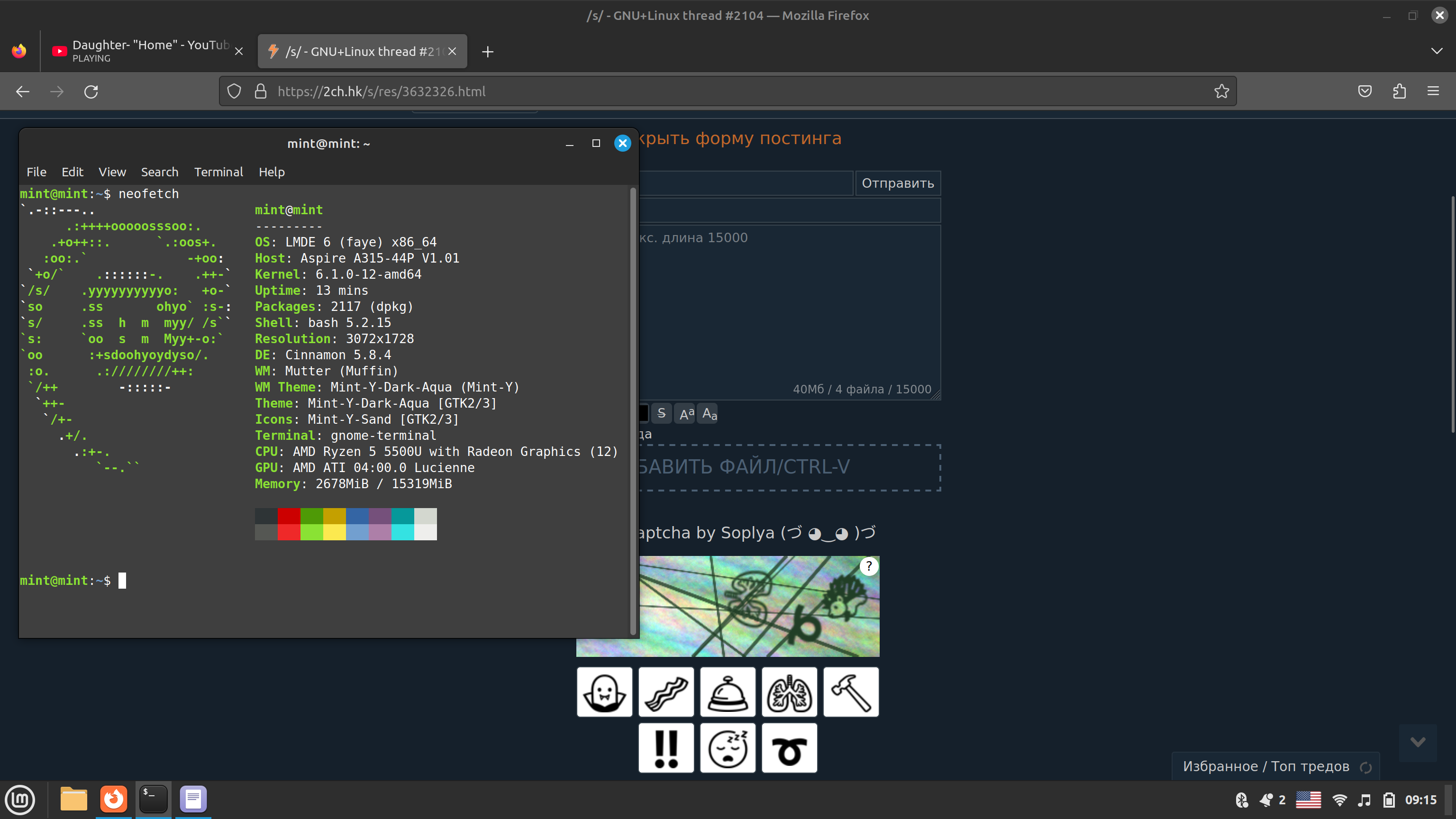Expand the list all tabs chevron

pyautogui.click(x=1436, y=52)
